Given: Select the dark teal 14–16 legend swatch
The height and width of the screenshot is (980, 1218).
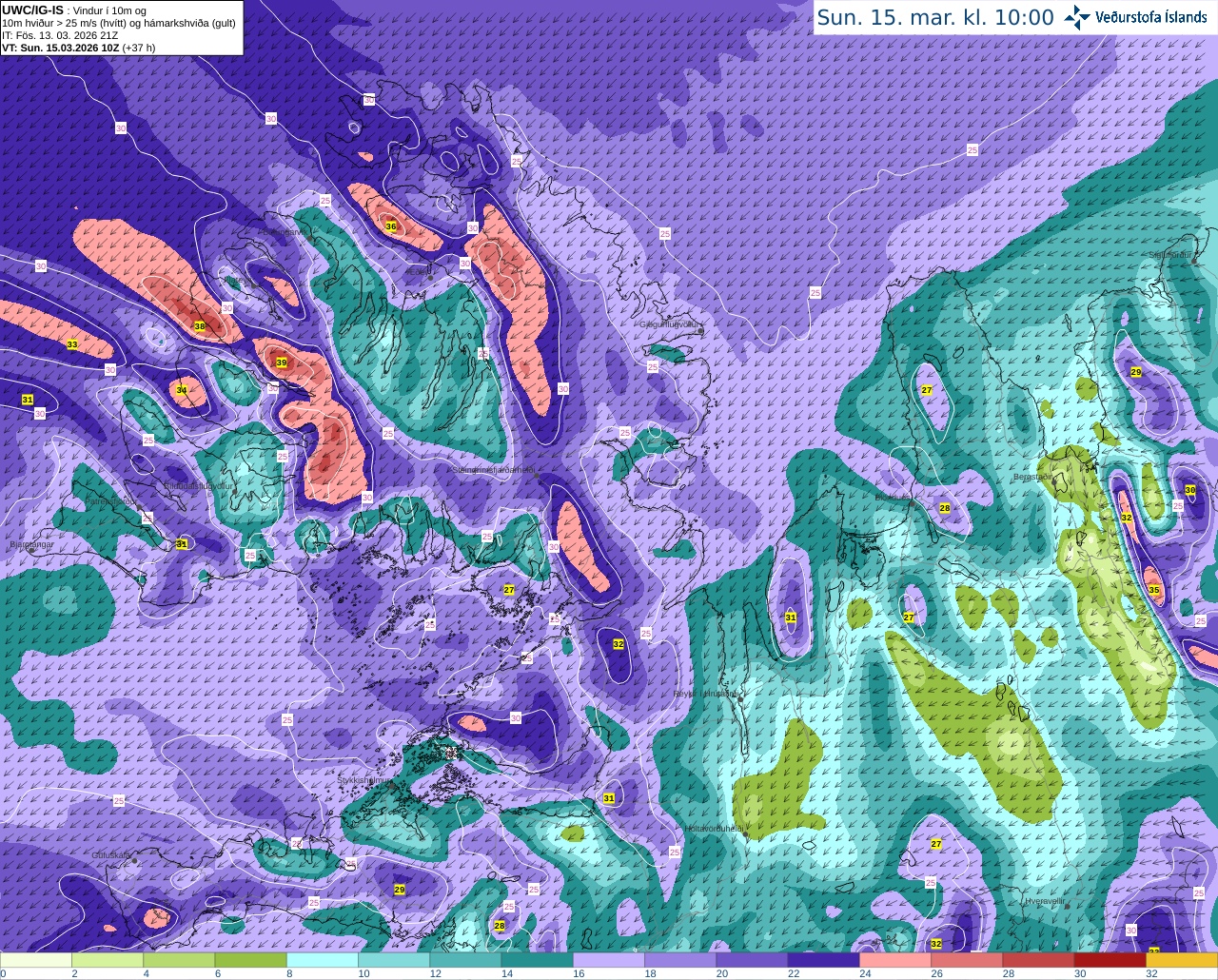Looking at the screenshot, I should click(537, 959).
